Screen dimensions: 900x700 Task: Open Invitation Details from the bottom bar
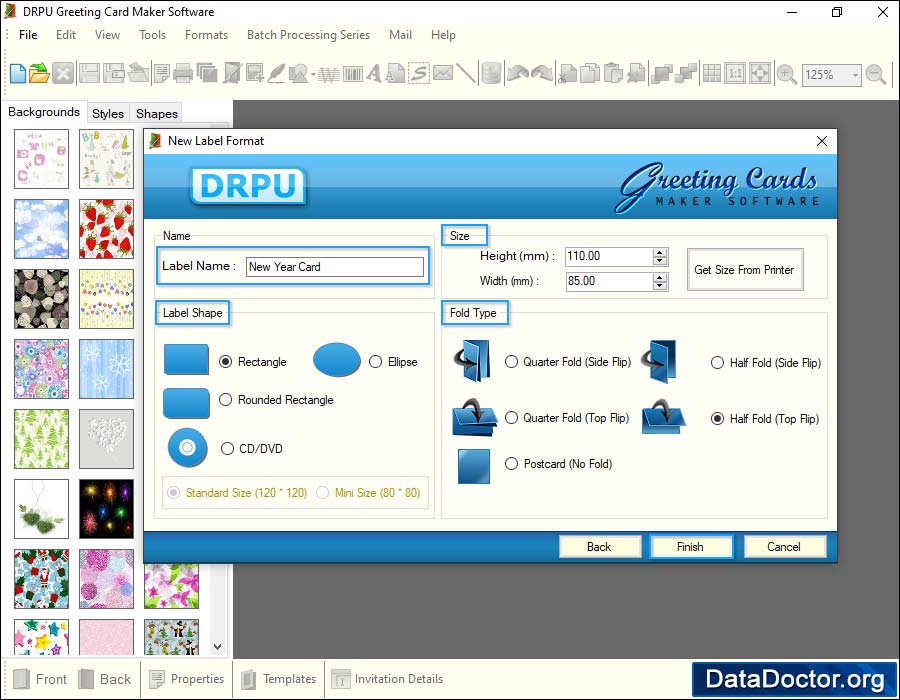[388, 679]
